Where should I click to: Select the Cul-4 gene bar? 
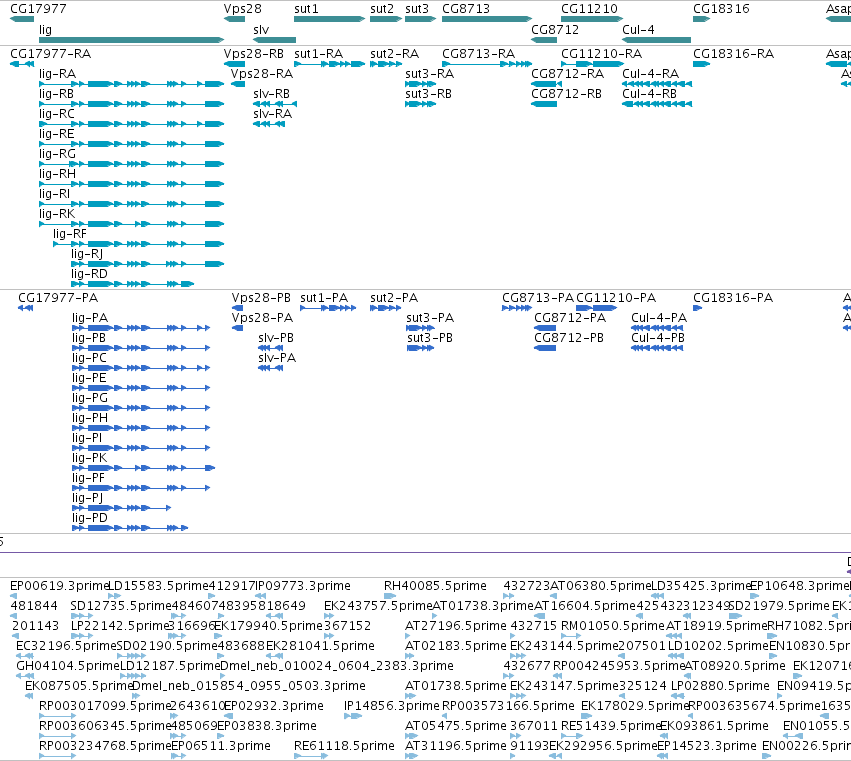tap(657, 40)
